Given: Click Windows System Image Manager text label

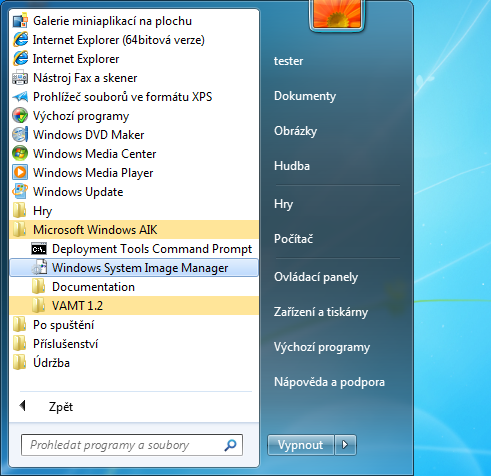Looking at the screenshot, I should click(x=140, y=268).
